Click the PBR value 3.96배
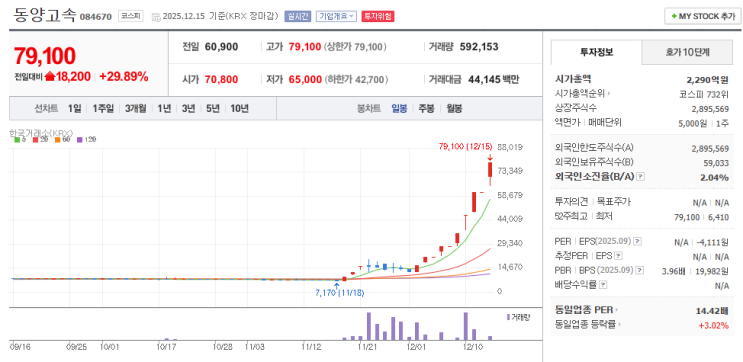743x362 pixels. (673, 271)
